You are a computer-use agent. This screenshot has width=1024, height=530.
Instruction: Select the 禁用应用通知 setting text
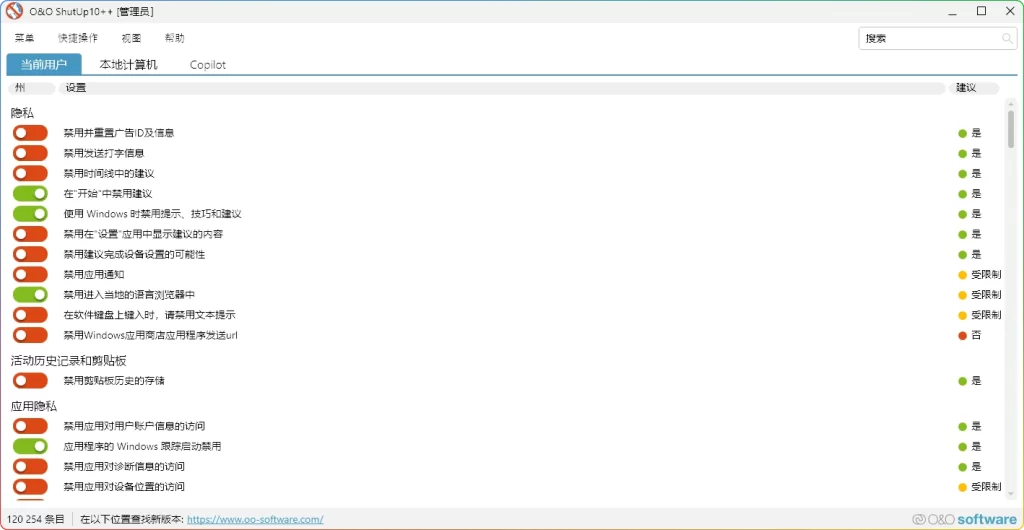point(94,275)
